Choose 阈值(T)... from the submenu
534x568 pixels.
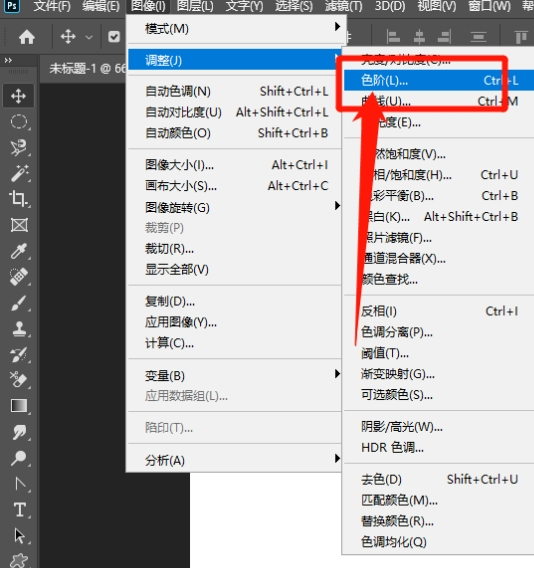(x=439, y=353)
